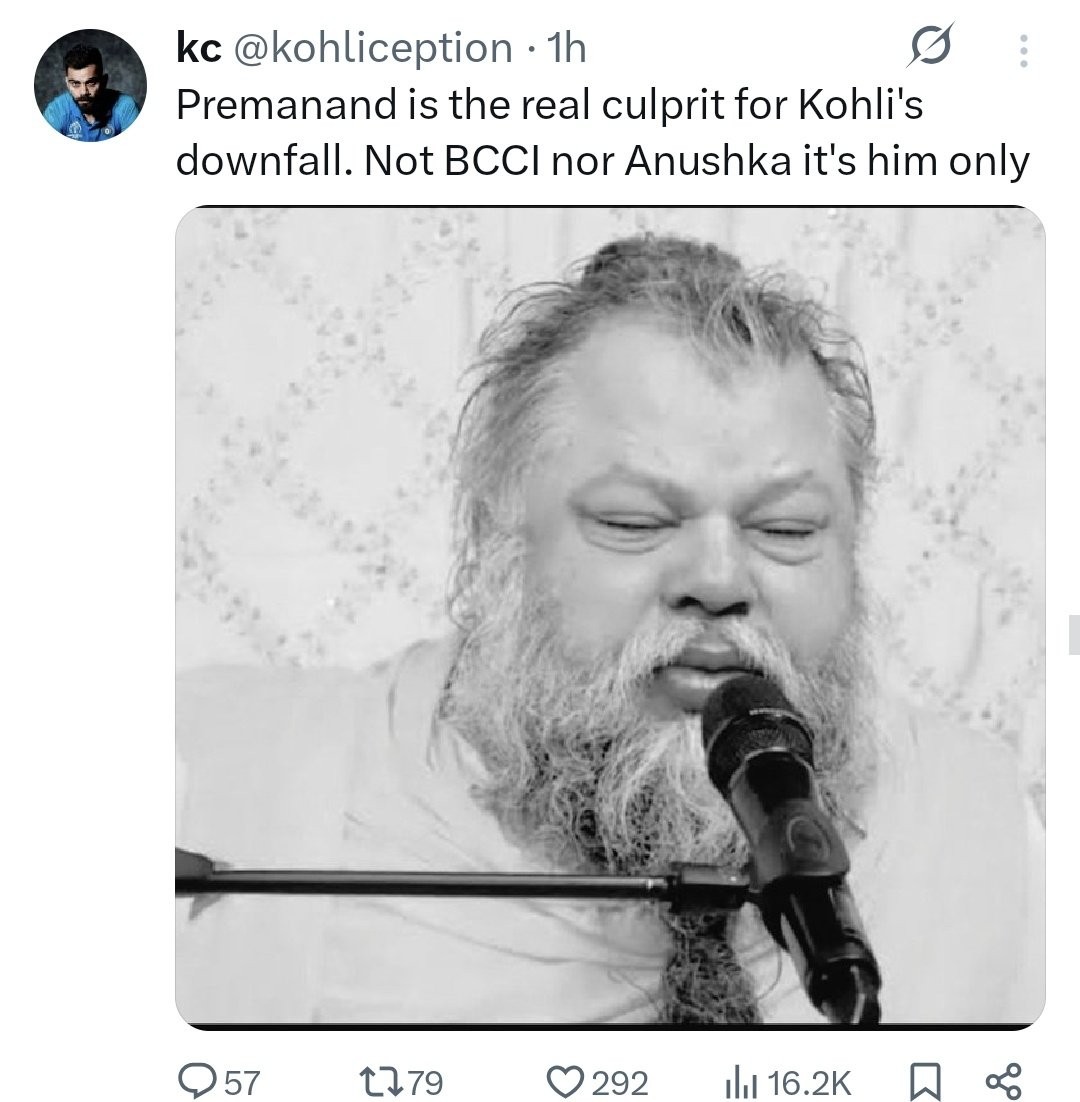1080x1102 pixels.
Task: Open kc's profile avatar picture
Action: (91, 85)
